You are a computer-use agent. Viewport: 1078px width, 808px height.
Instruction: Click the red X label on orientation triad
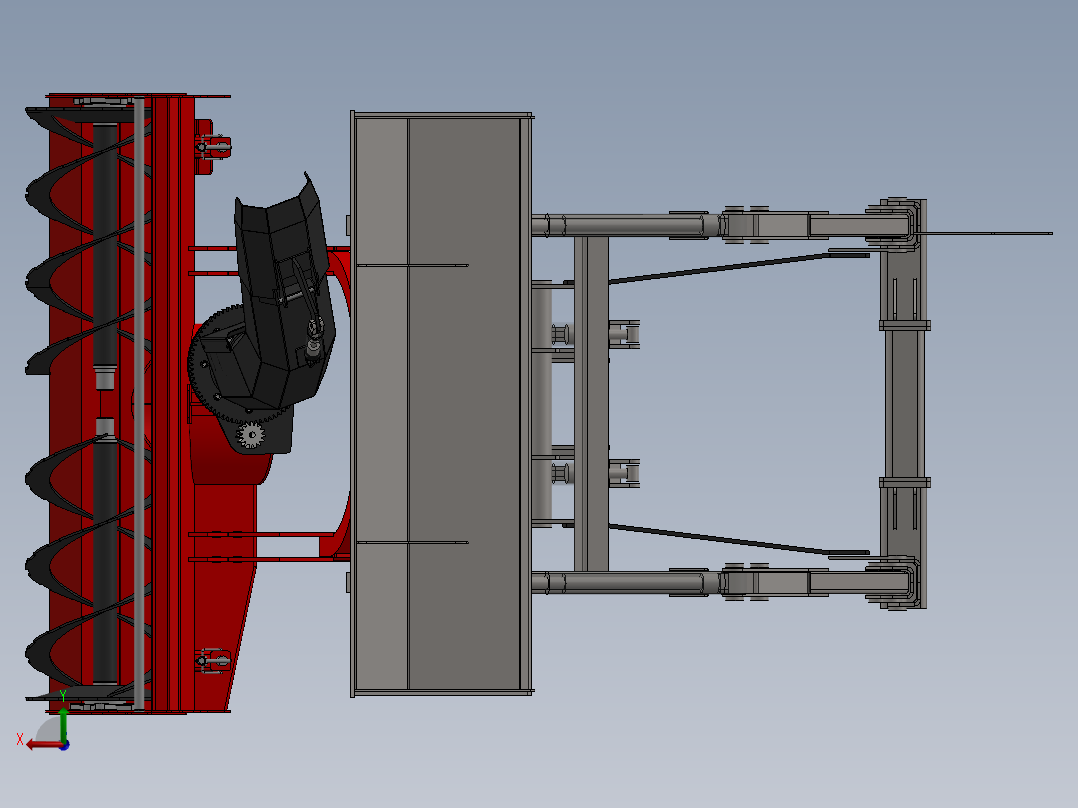click(x=20, y=738)
